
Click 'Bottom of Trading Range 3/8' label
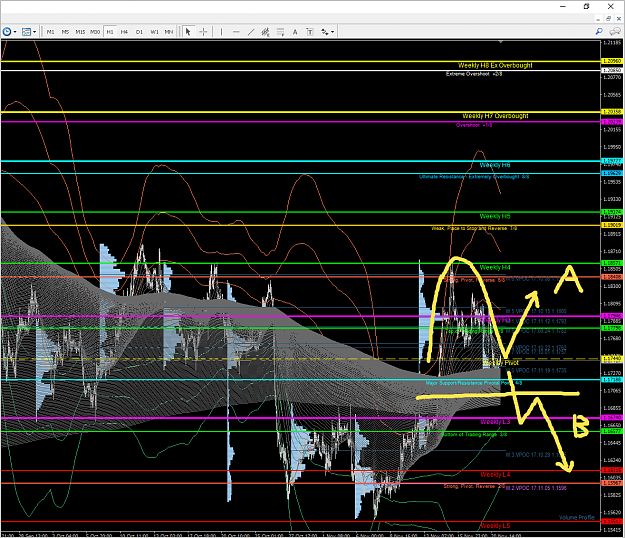(474, 434)
